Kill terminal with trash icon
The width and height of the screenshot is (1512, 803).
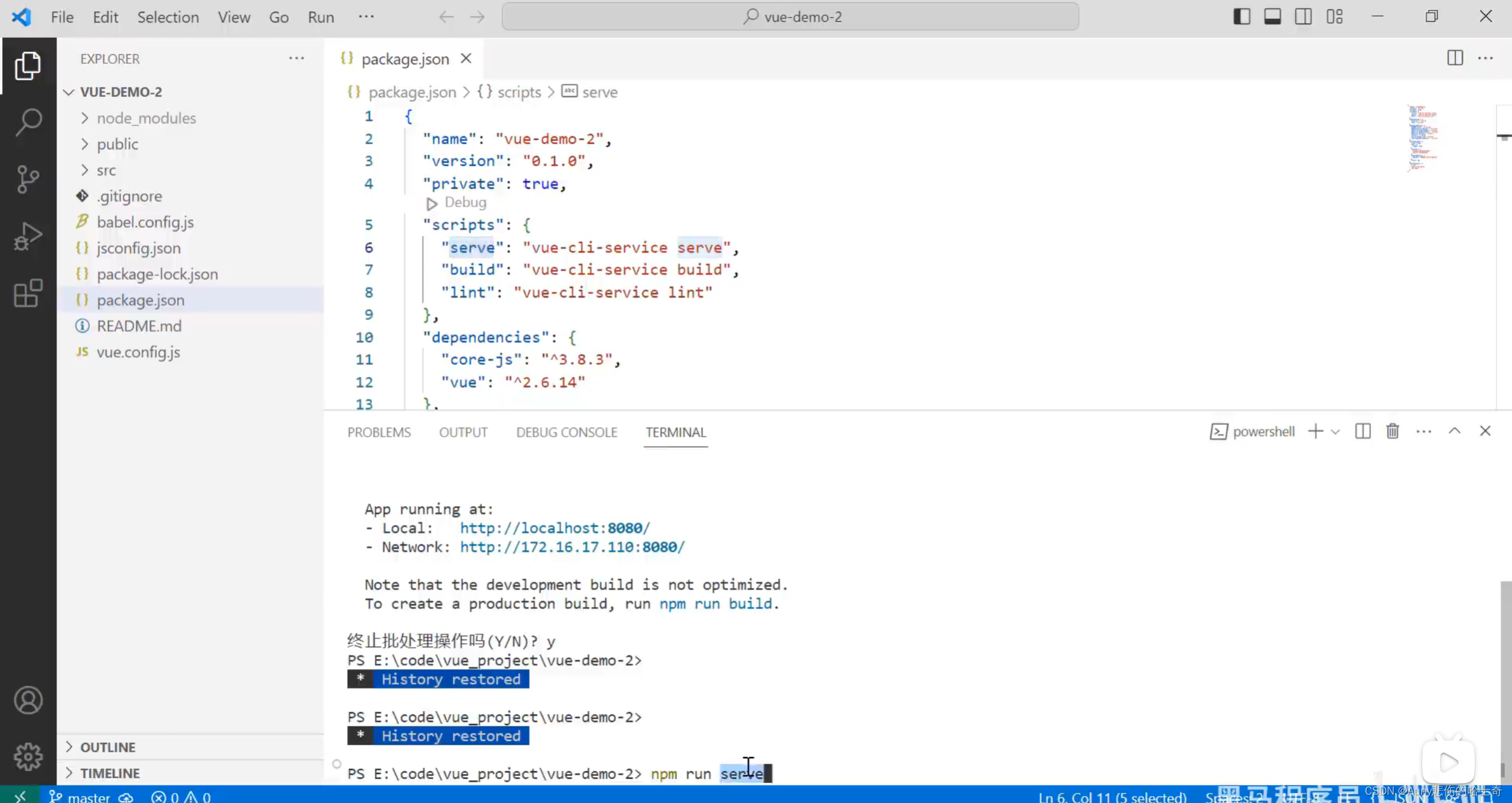(1392, 432)
